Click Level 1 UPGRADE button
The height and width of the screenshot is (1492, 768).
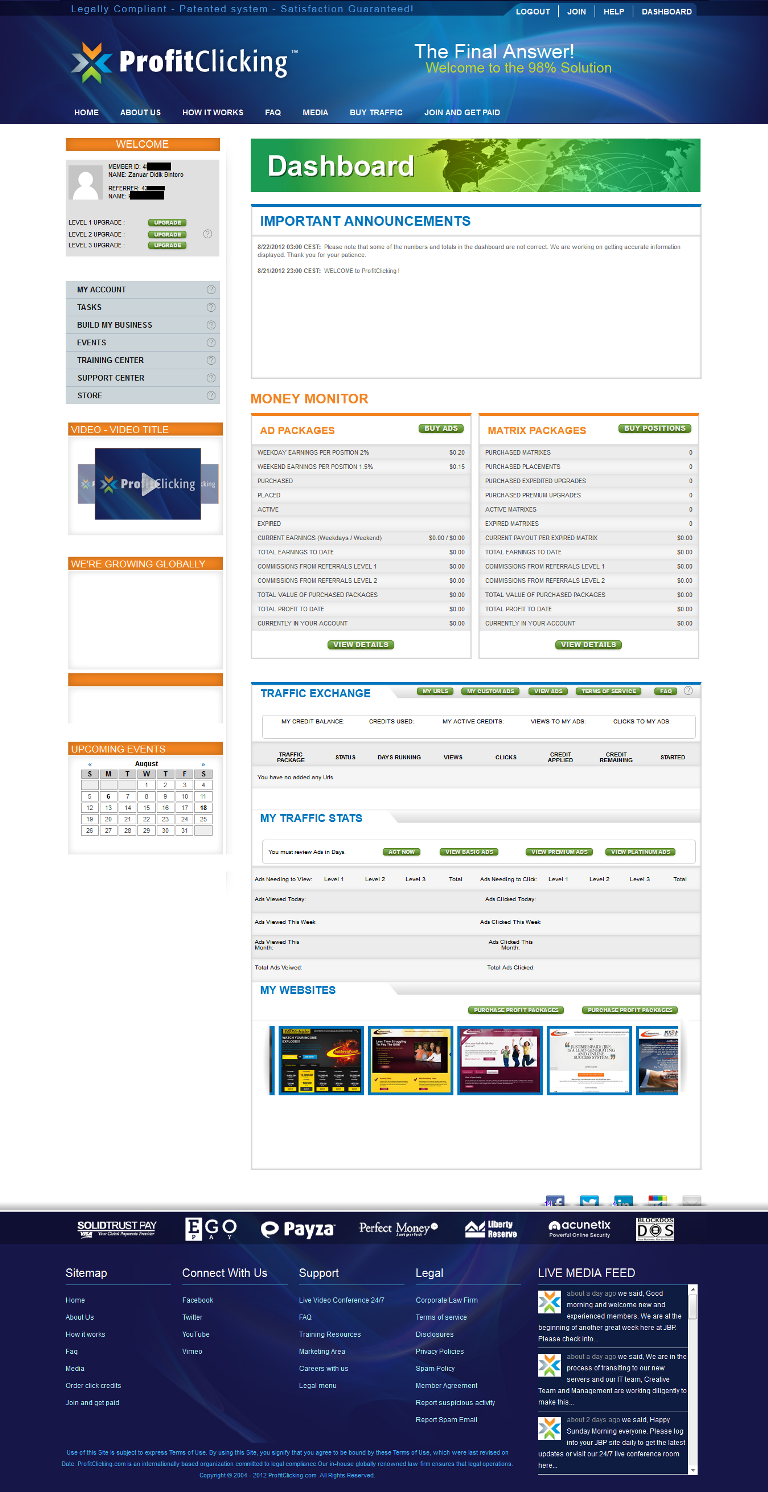pyautogui.click(x=167, y=223)
